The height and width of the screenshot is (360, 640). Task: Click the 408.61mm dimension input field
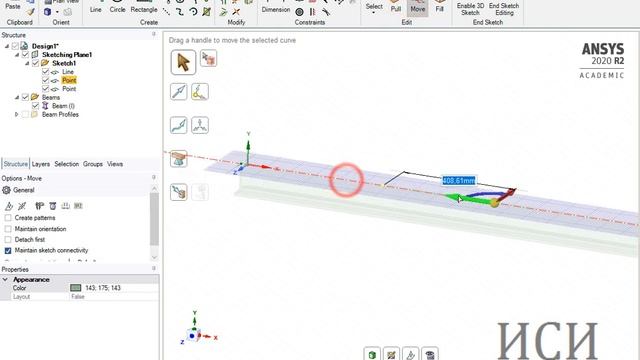(x=459, y=180)
